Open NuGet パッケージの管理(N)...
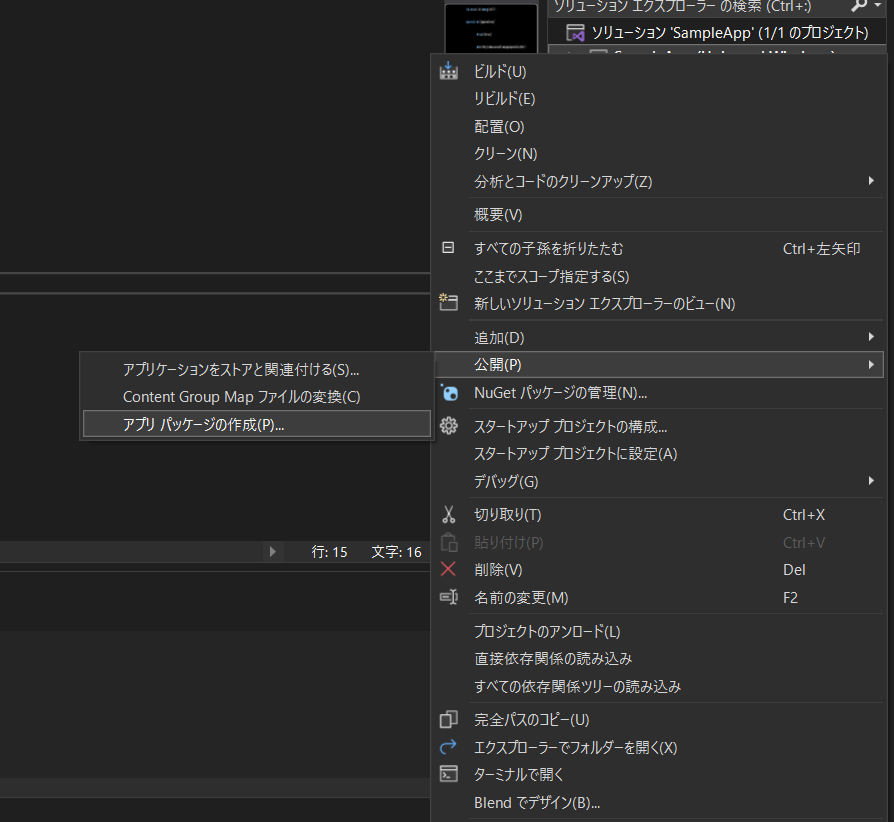The height and width of the screenshot is (822, 894). tap(659, 393)
